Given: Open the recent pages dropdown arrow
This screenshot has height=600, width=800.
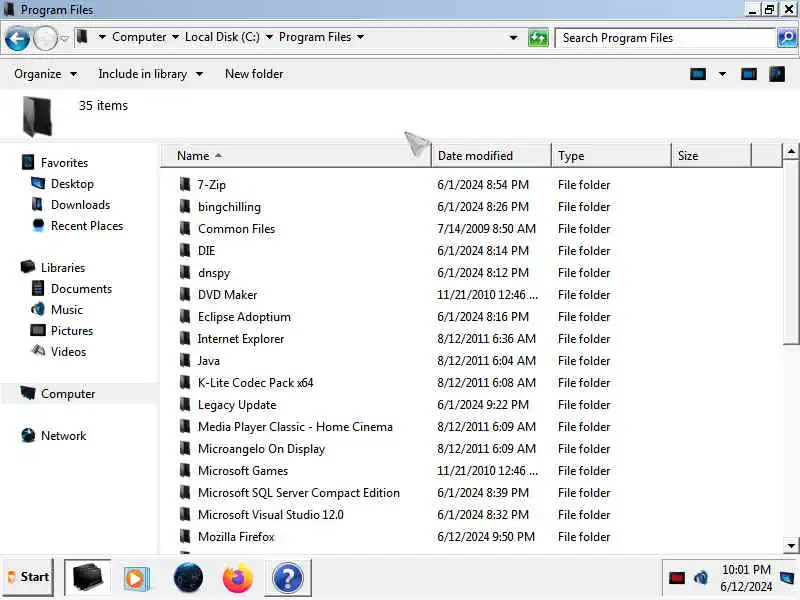Looking at the screenshot, I should pyautogui.click(x=64, y=38).
